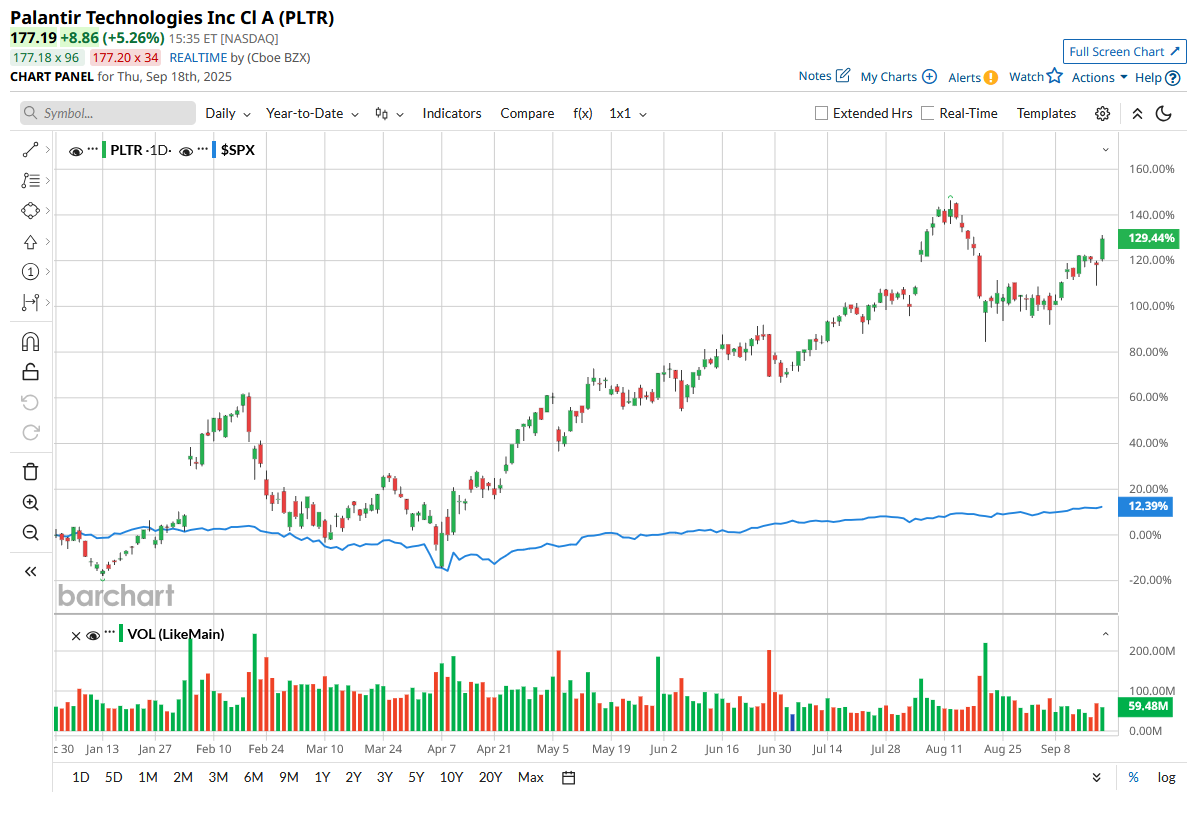This screenshot has width=1203, height=813.
Task: Click the $SPX blue color bar
Action: coord(215,150)
